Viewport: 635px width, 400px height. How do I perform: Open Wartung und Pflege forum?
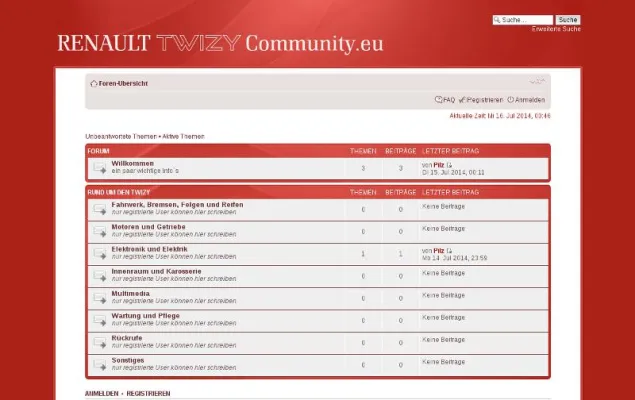tap(145, 315)
